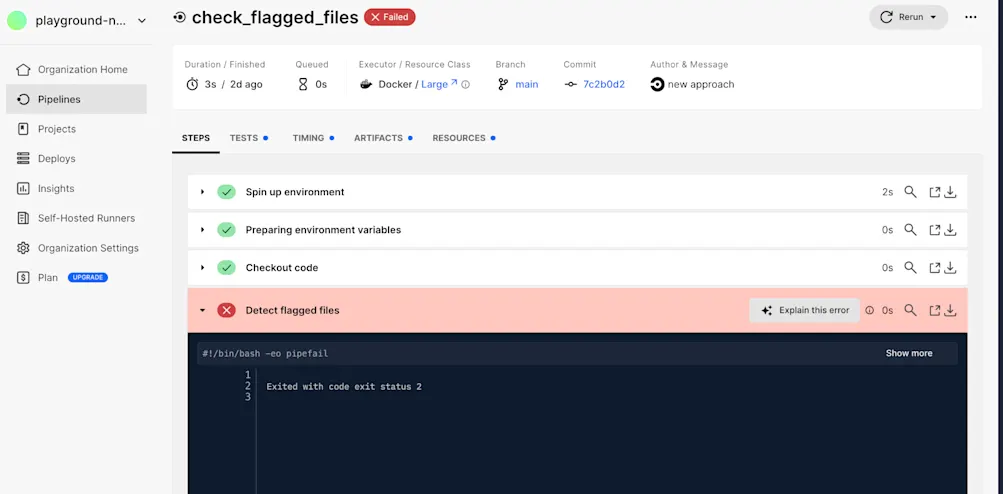The image size is (1003, 494).
Task: Click the UPGRADE badge next to Plan
Action: click(88, 278)
